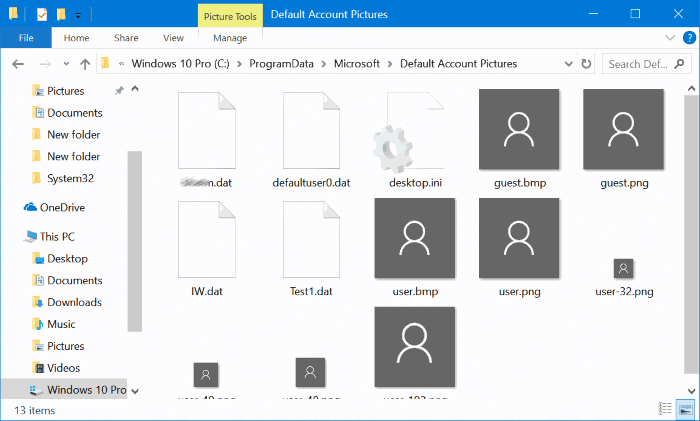Image resolution: width=700 pixels, height=421 pixels.
Task: Expand the ribbon with the chevron
Action: point(670,38)
